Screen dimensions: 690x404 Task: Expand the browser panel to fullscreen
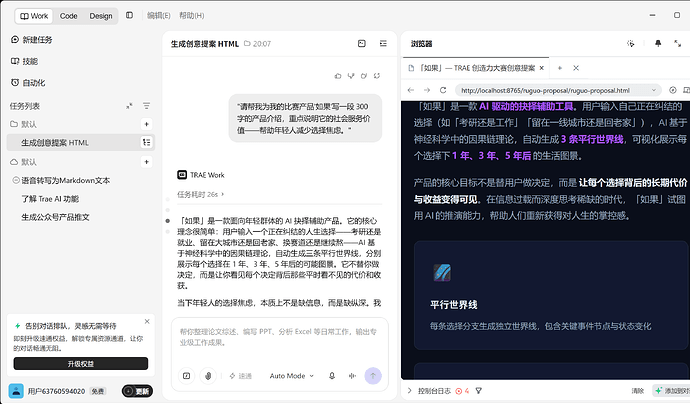678,44
